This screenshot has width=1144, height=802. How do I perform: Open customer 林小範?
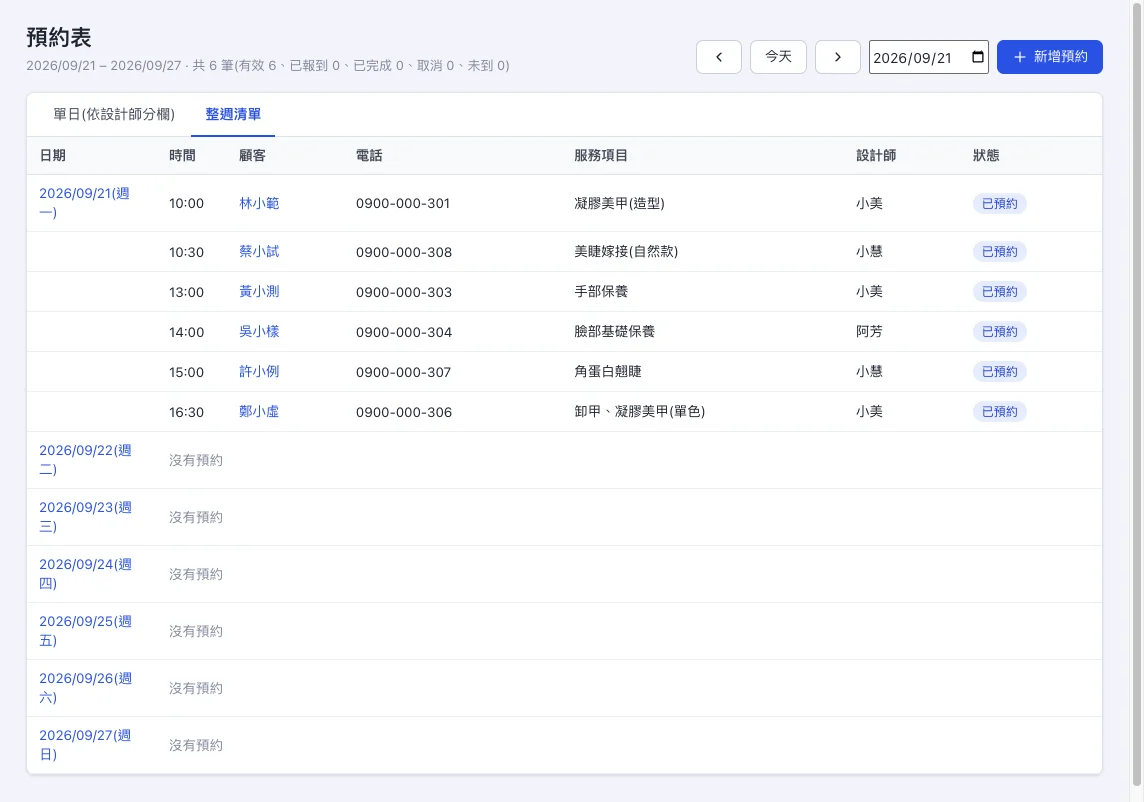[x=259, y=203]
